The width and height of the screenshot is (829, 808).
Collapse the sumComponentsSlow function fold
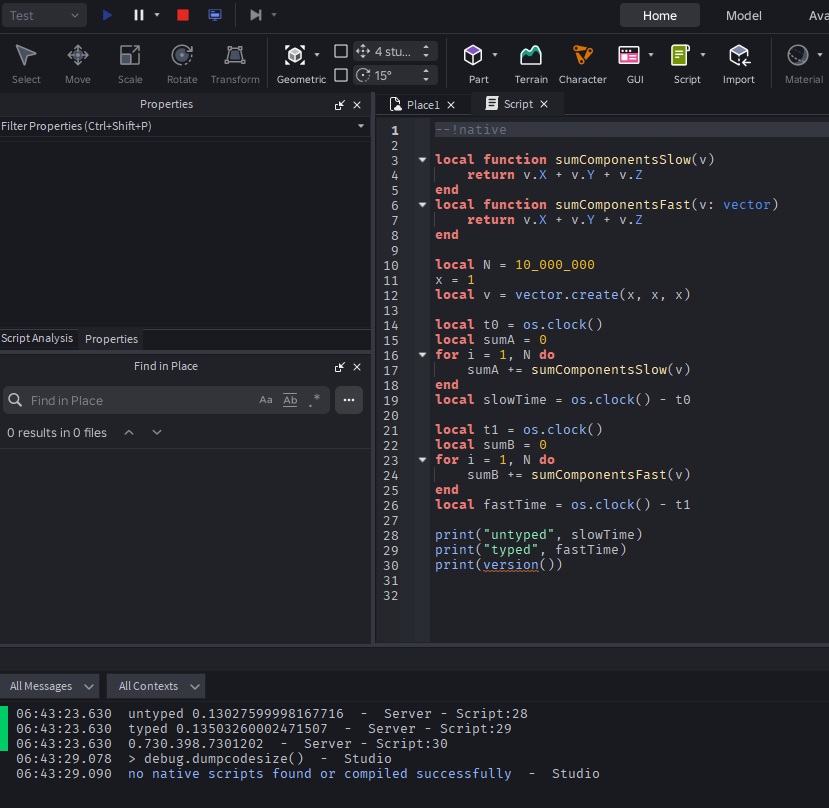pyautogui.click(x=422, y=159)
